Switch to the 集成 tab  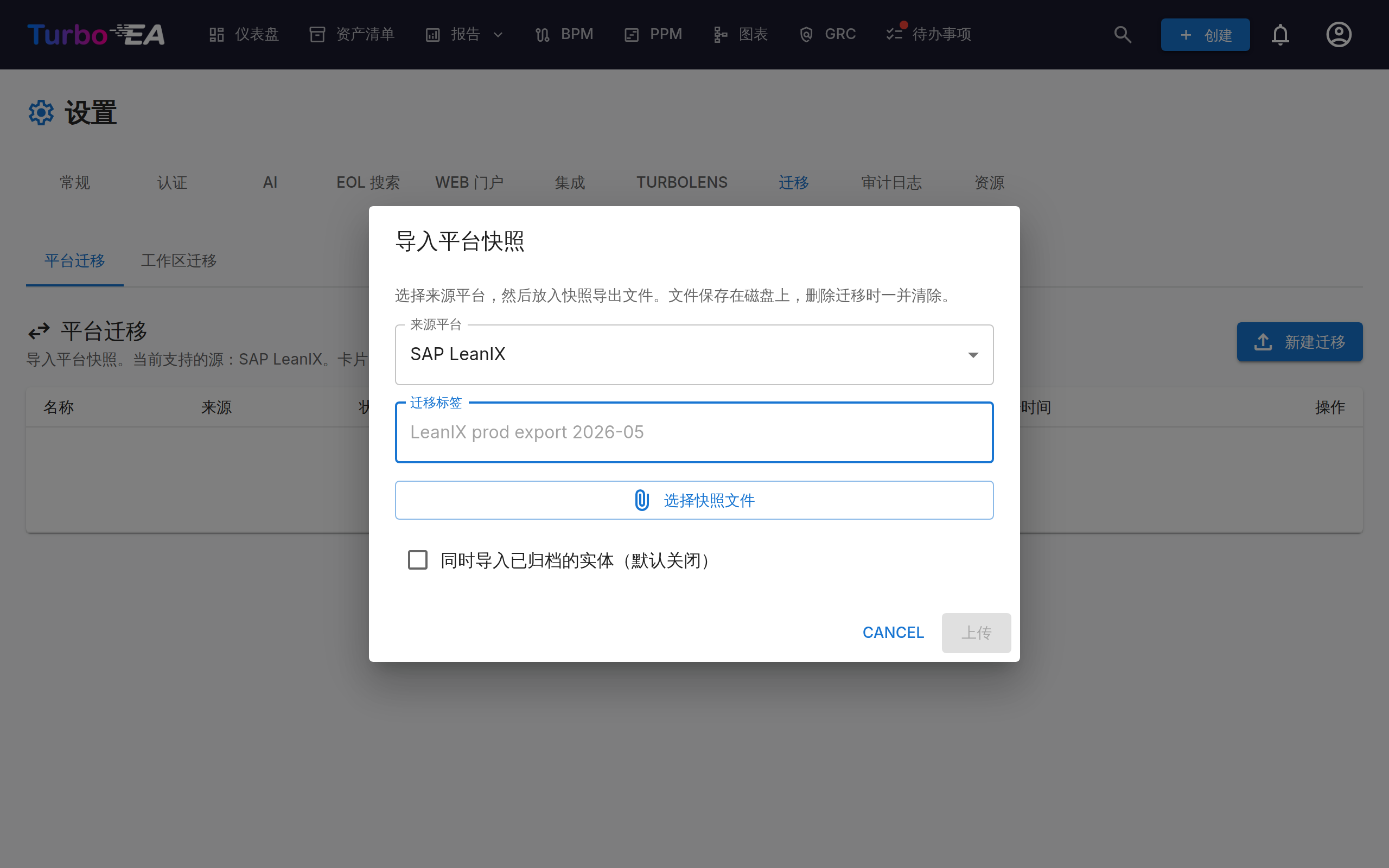(x=570, y=183)
